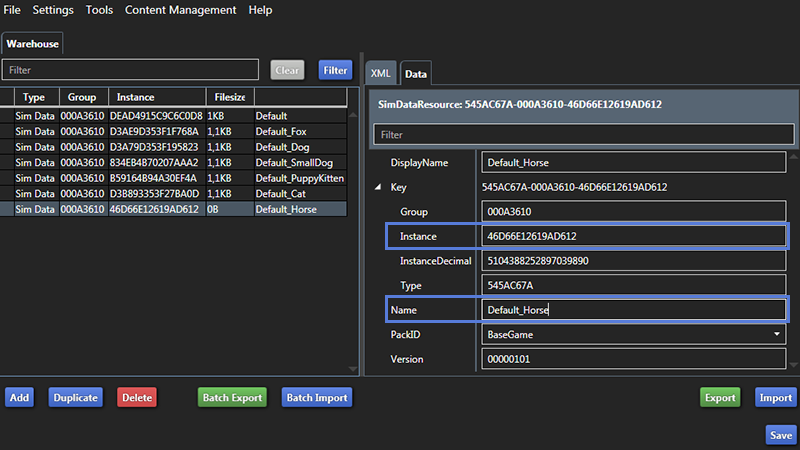Image resolution: width=800 pixels, height=450 pixels.
Task: Collapse the Key tree expander arrow
Action: point(378,187)
